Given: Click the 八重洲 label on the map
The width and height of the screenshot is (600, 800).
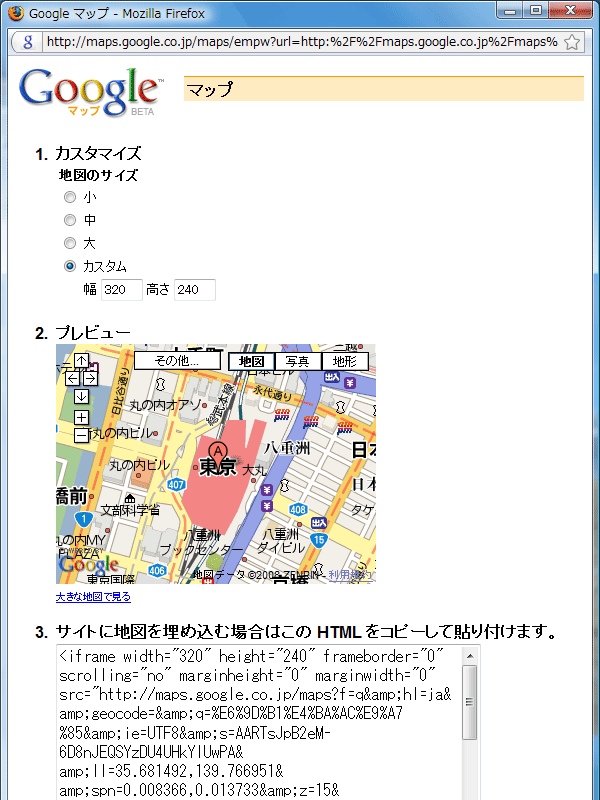Looking at the screenshot, I should pyautogui.click(x=286, y=448).
